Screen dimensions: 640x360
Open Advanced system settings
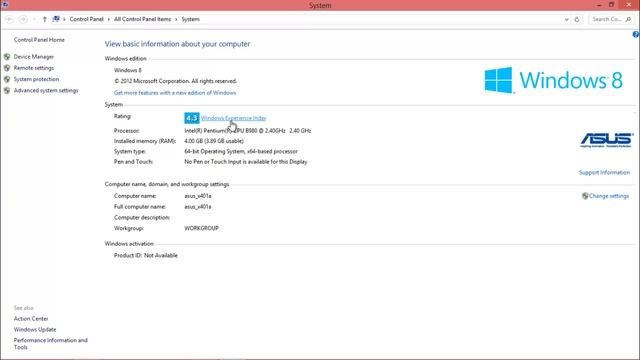46,90
